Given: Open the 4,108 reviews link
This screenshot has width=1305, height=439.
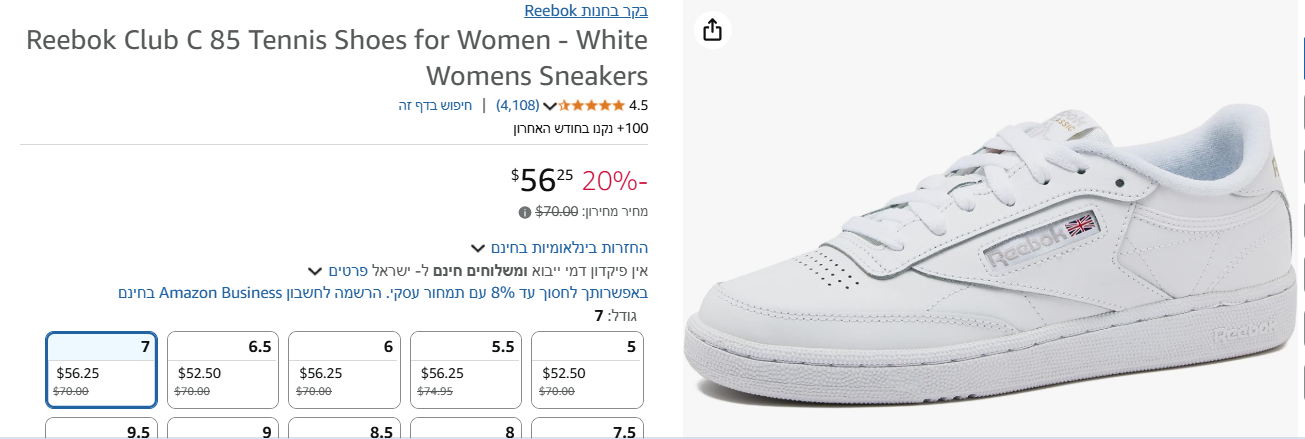Looking at the screenshot, I should (518, 105).
